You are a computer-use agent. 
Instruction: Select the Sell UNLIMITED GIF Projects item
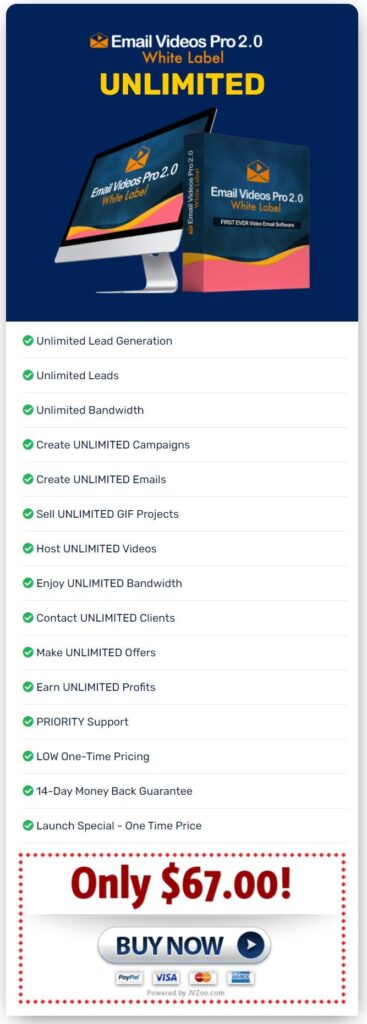coord(184,514)
